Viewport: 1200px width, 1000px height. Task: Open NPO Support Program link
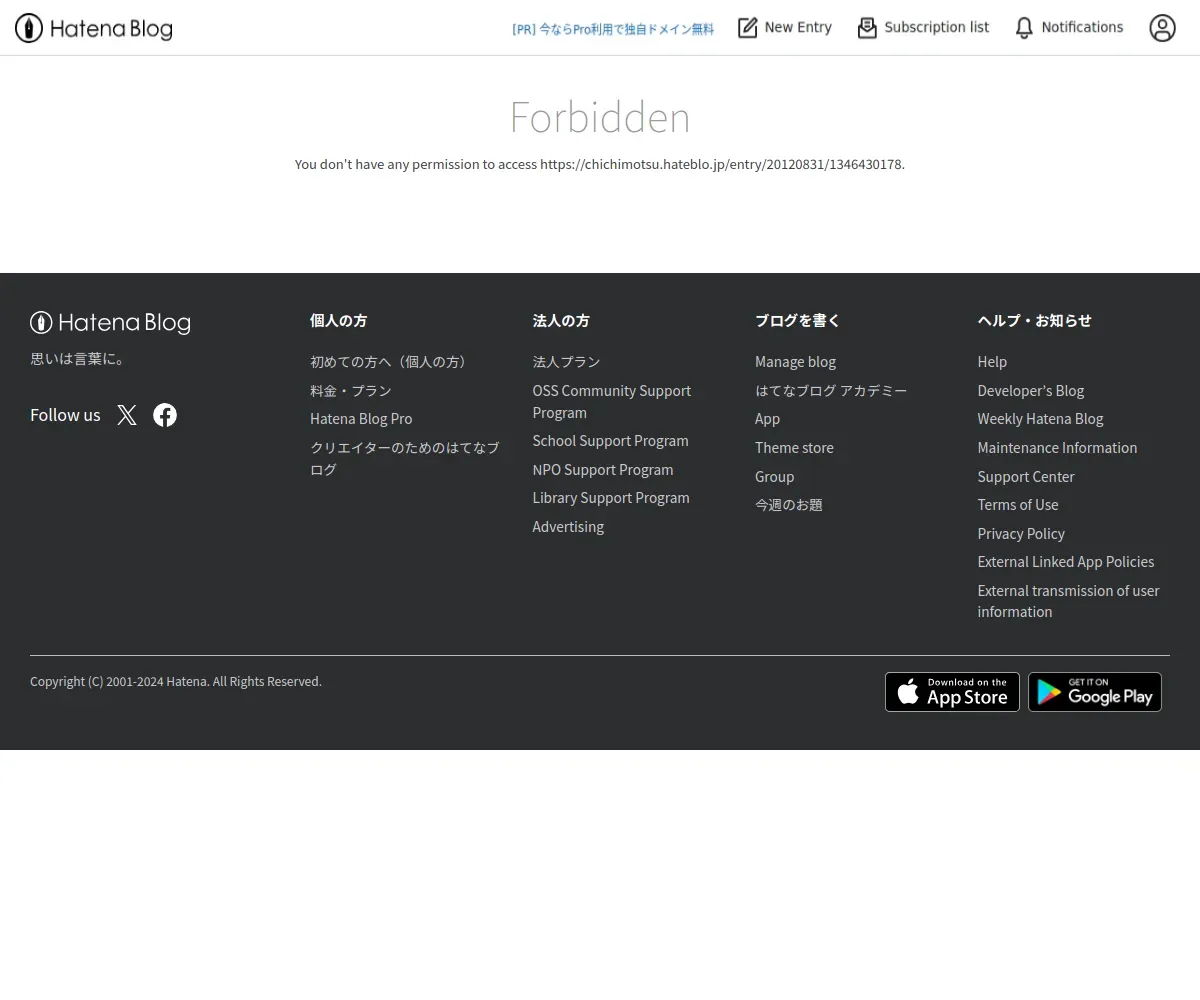click(x=603, y=470)
